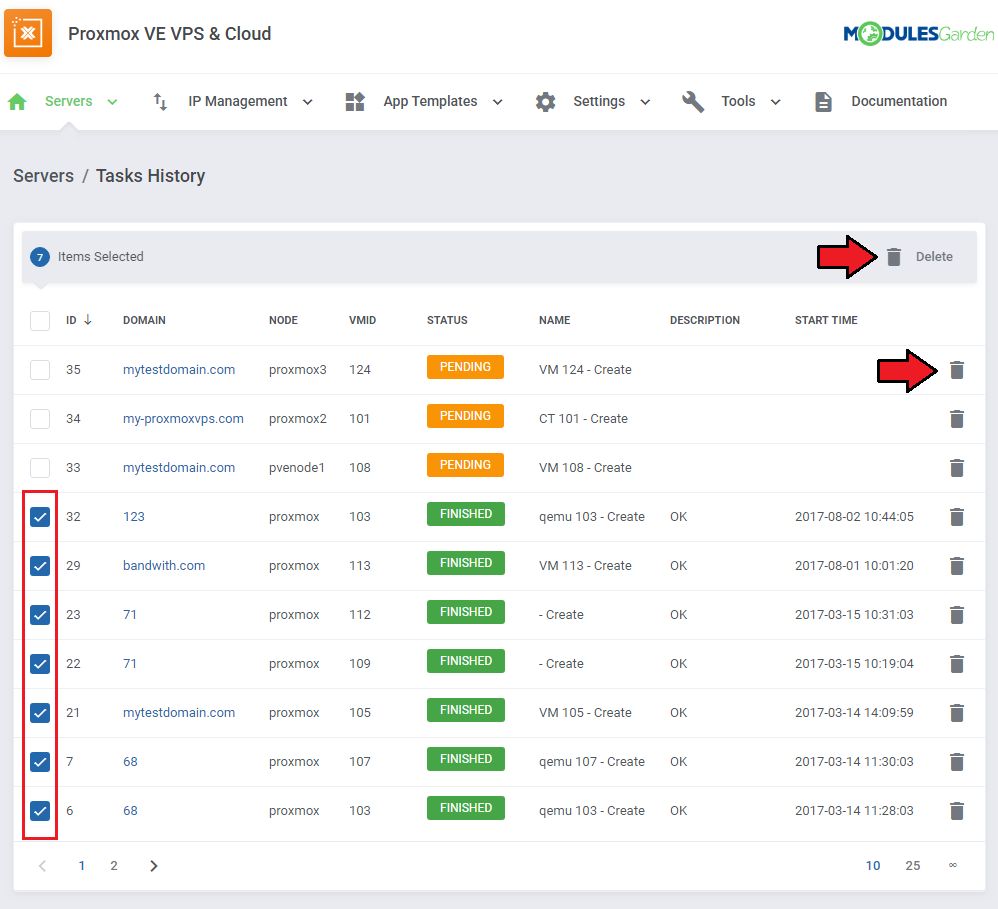Sort by the START TIME column header

pos(826,320)
